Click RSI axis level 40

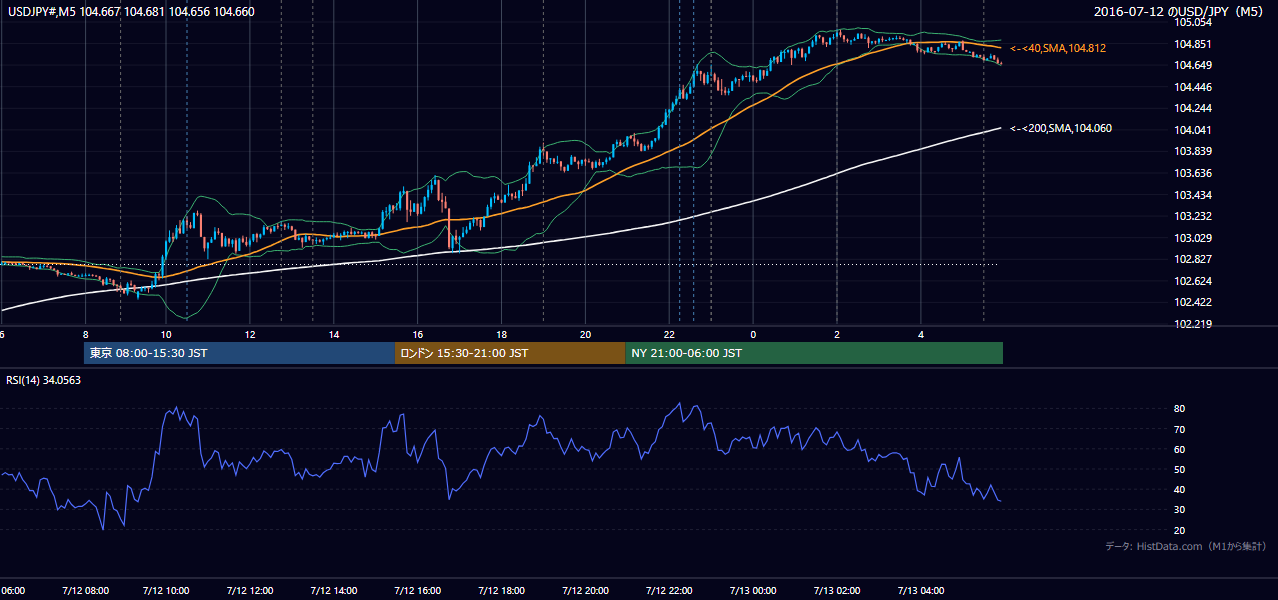[1179, 489]
